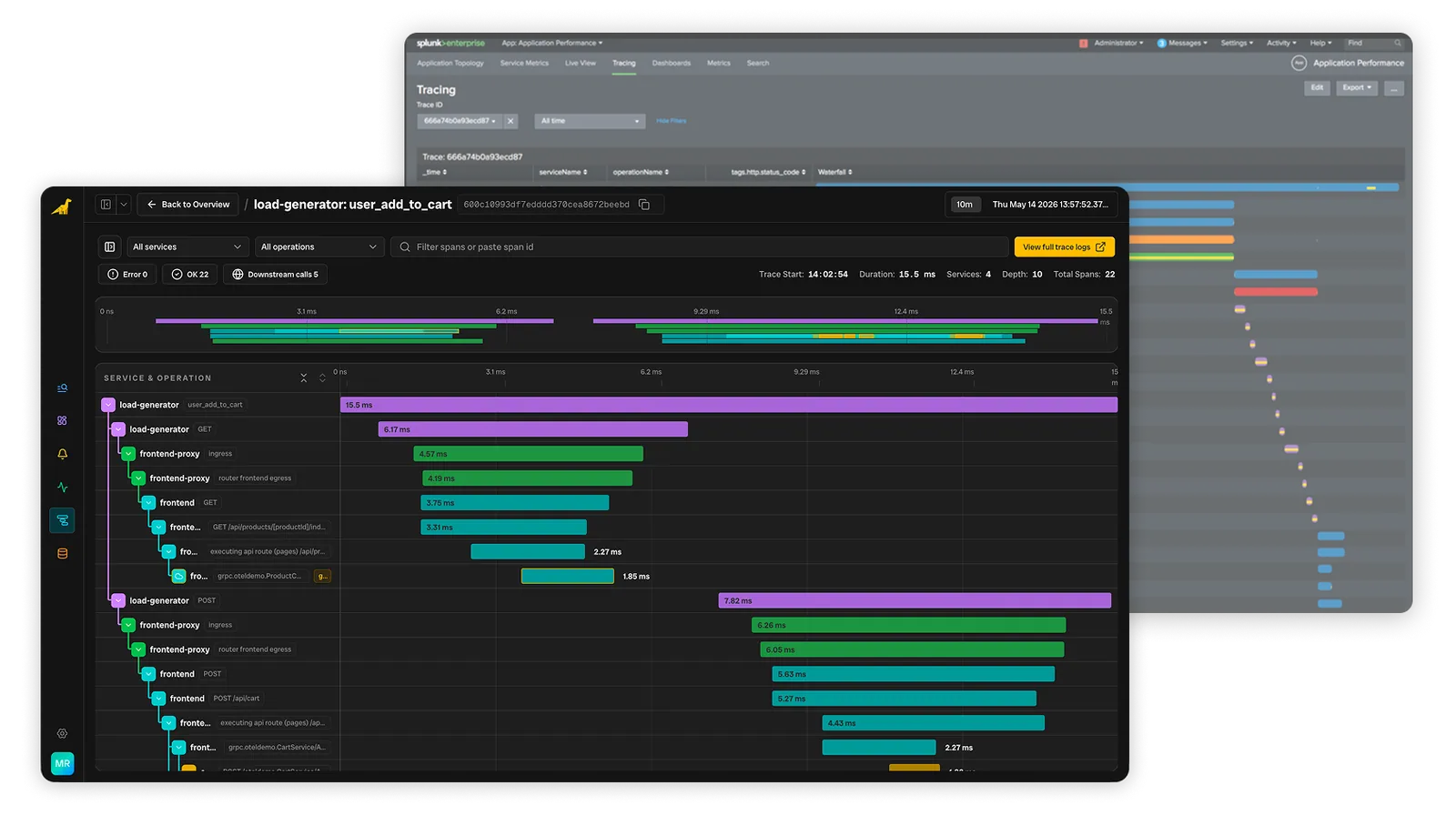Toggle the panel layout icon left of All services
Viewport: 1456px width, 815px height.
(109, 247)
